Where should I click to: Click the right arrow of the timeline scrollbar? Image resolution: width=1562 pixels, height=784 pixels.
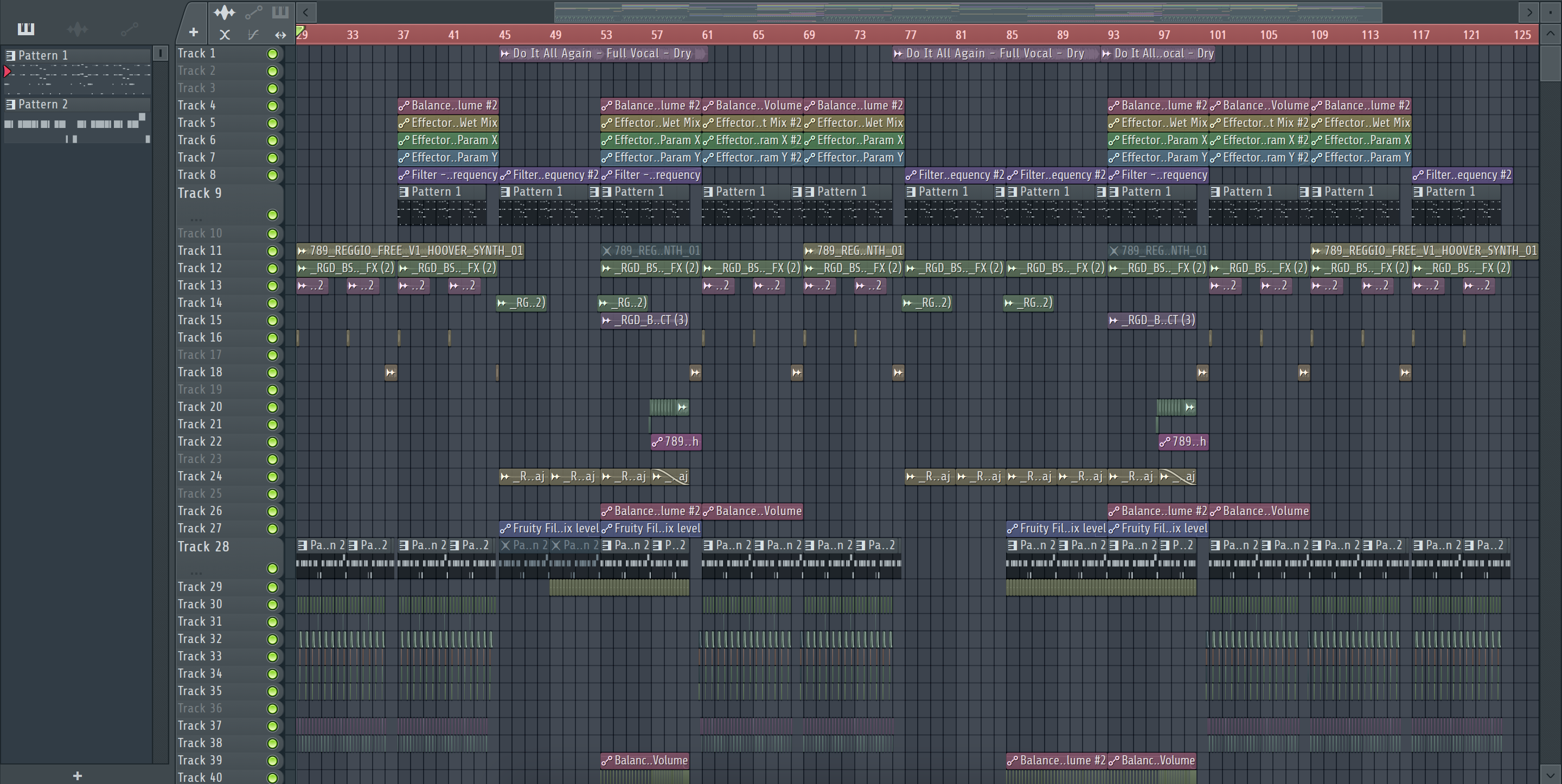[x=1529, y=11]
